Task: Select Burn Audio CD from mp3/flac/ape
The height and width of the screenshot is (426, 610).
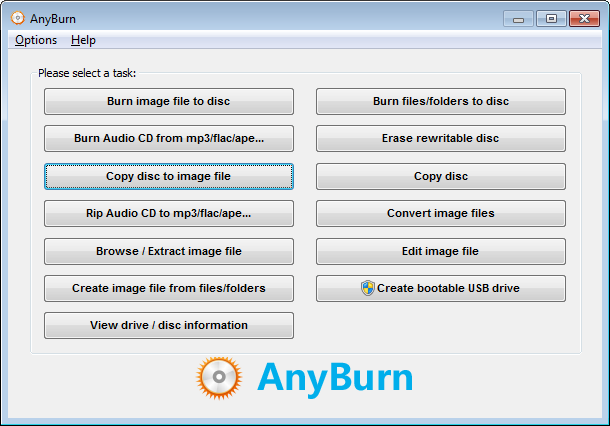Action: 169,138
